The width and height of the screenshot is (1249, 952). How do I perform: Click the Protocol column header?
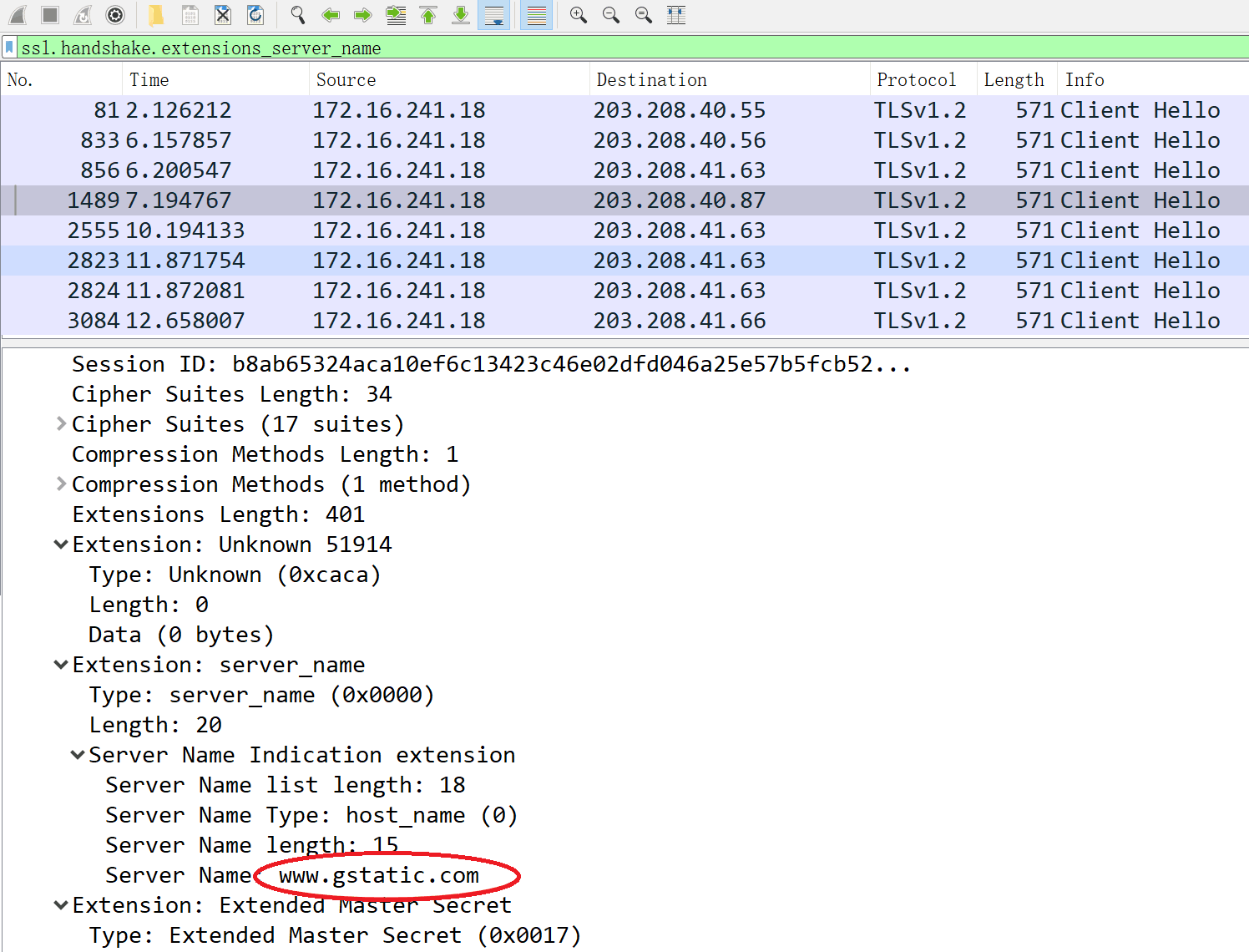[x=916, y=80]
